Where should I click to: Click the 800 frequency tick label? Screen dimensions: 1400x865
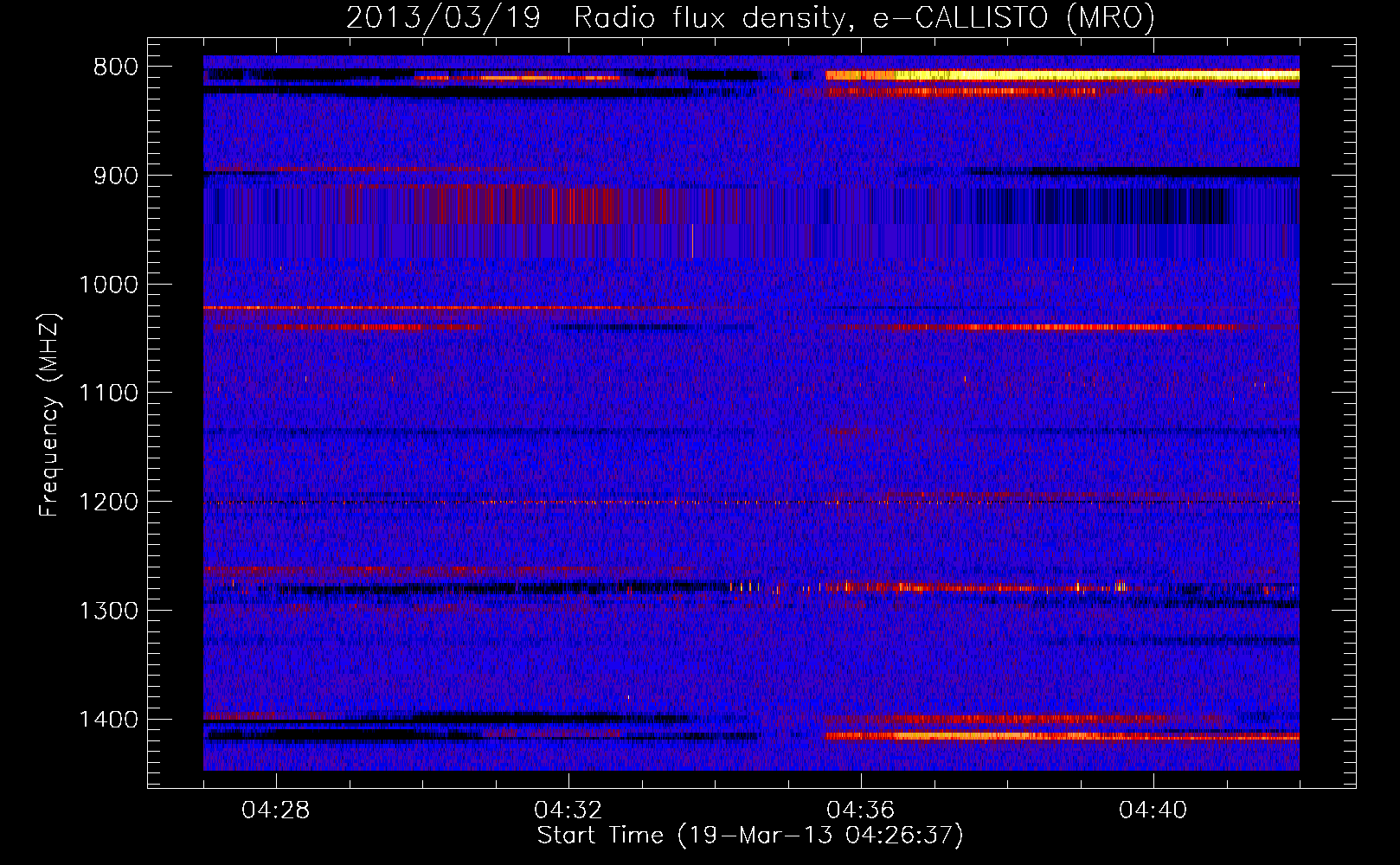(115, 67)
